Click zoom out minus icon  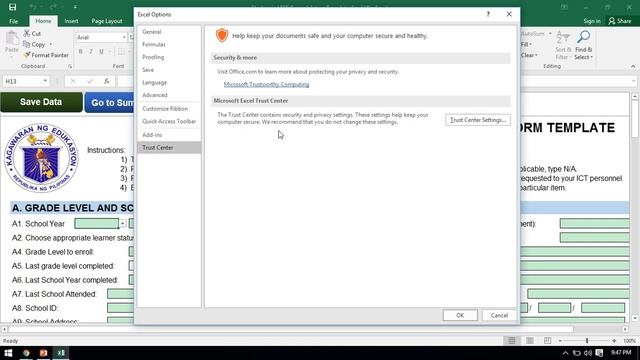560,340
